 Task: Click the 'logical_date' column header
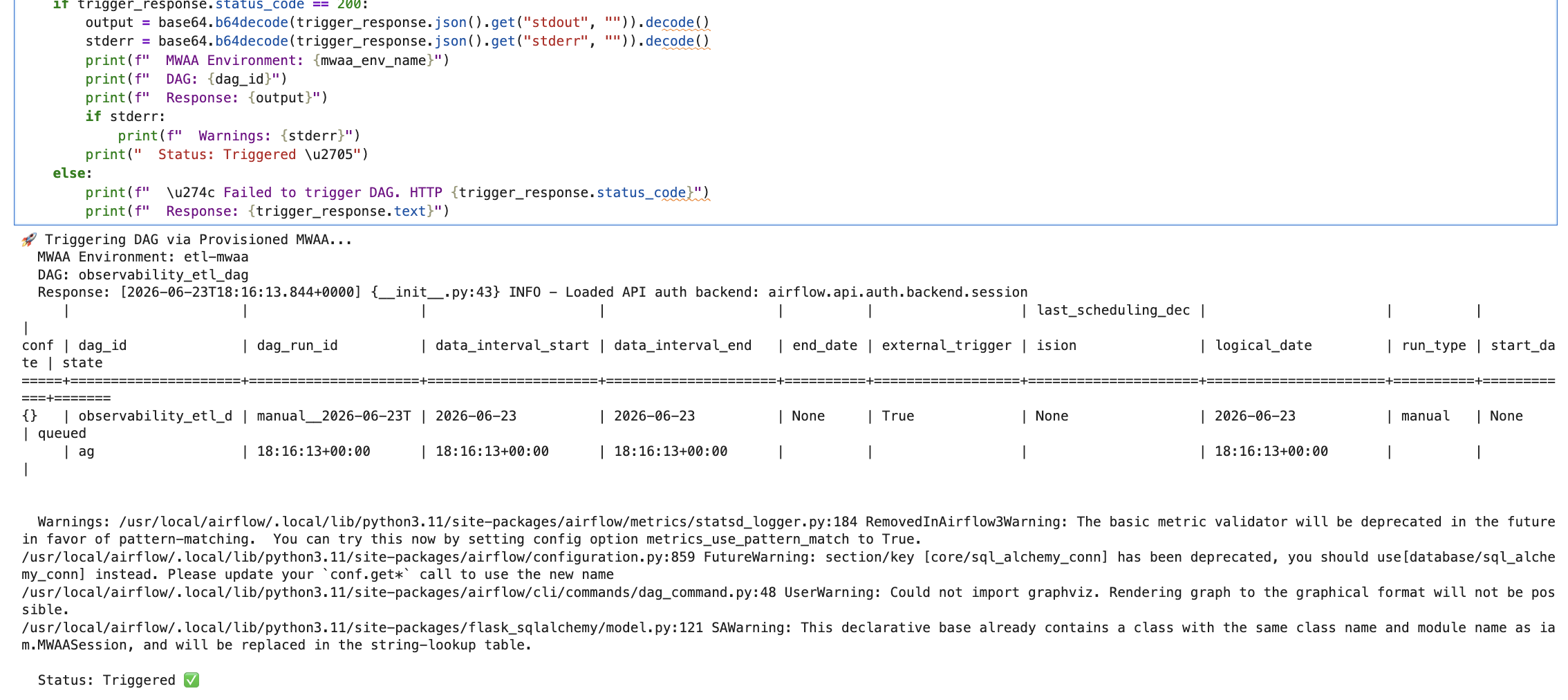click(x=1263, y=346)
